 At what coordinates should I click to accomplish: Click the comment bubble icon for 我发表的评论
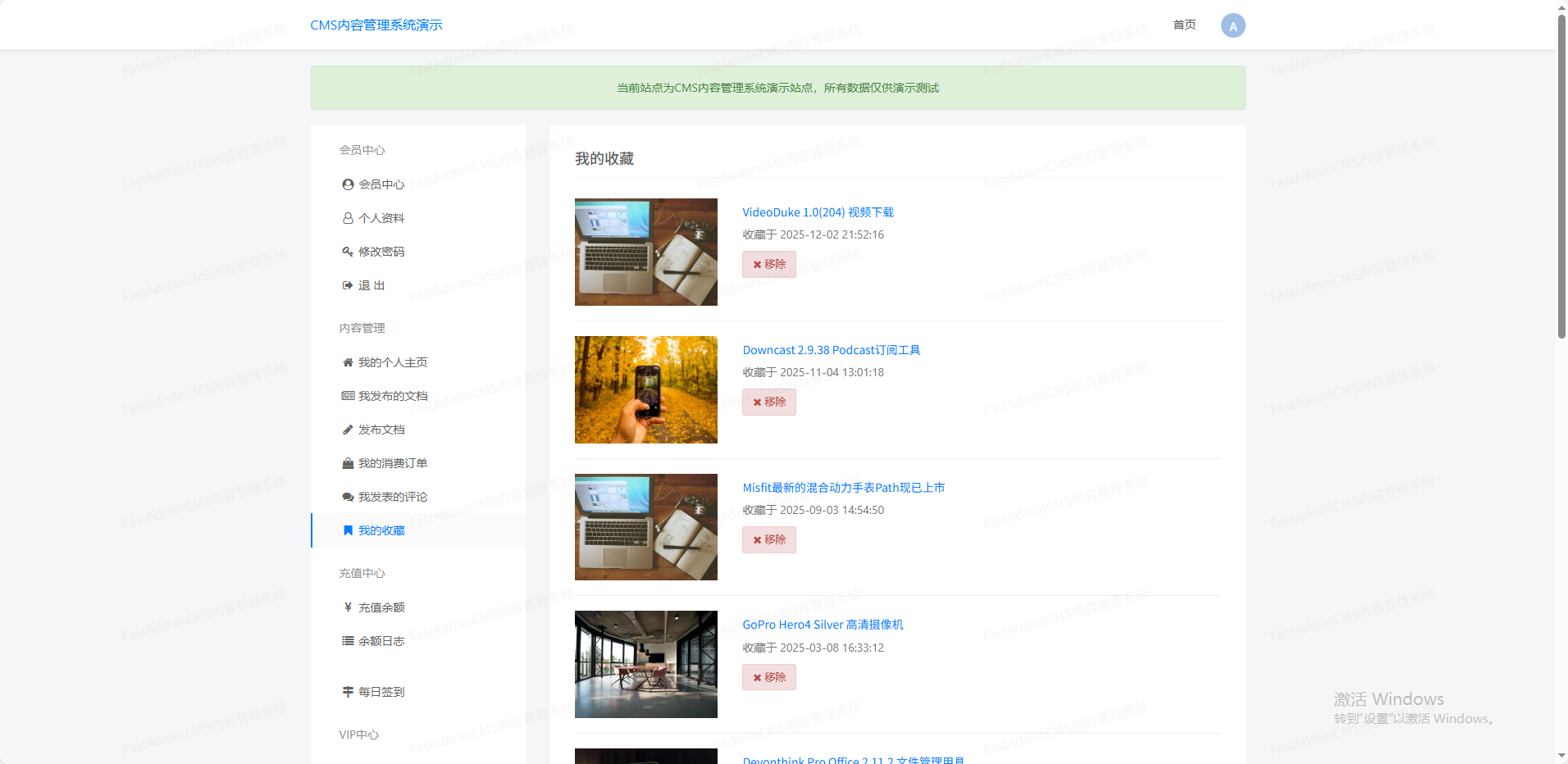click(348, 497)
